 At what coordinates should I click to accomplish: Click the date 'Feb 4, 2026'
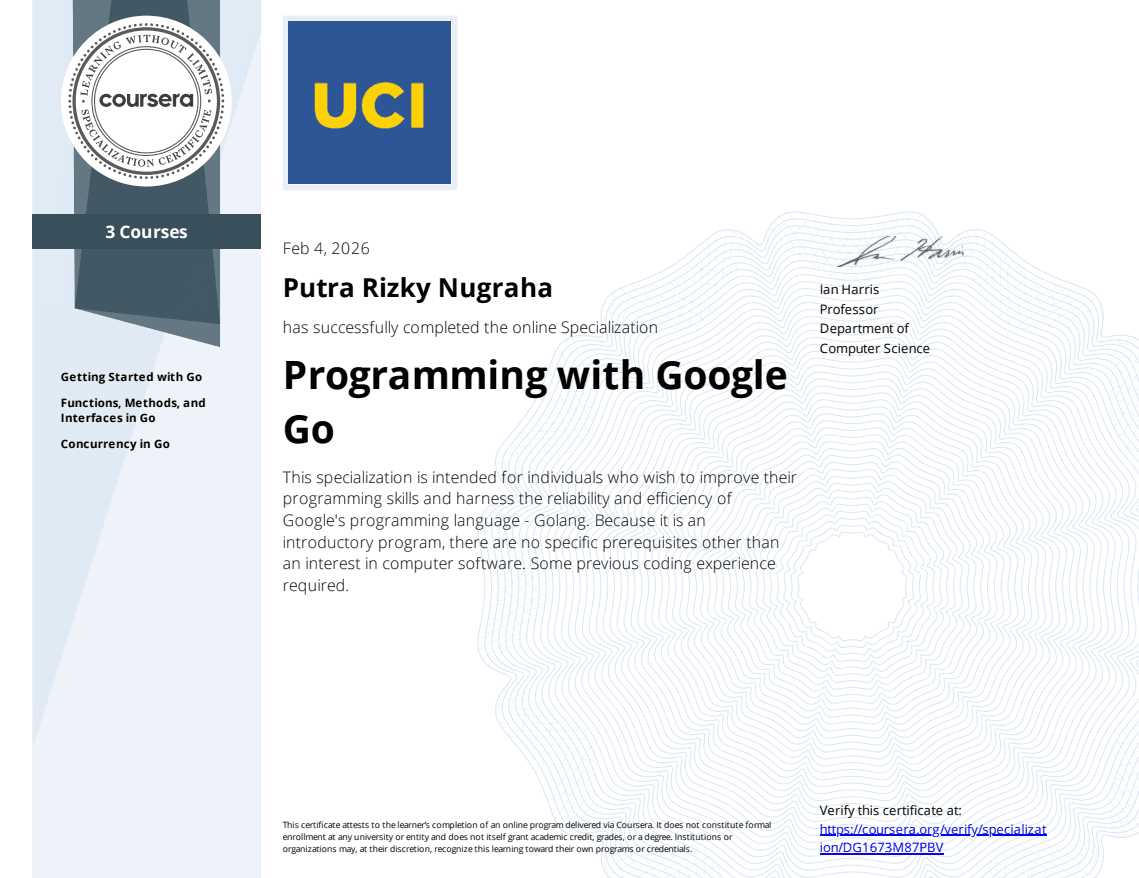pyautogui.click(x=326, y=248)
